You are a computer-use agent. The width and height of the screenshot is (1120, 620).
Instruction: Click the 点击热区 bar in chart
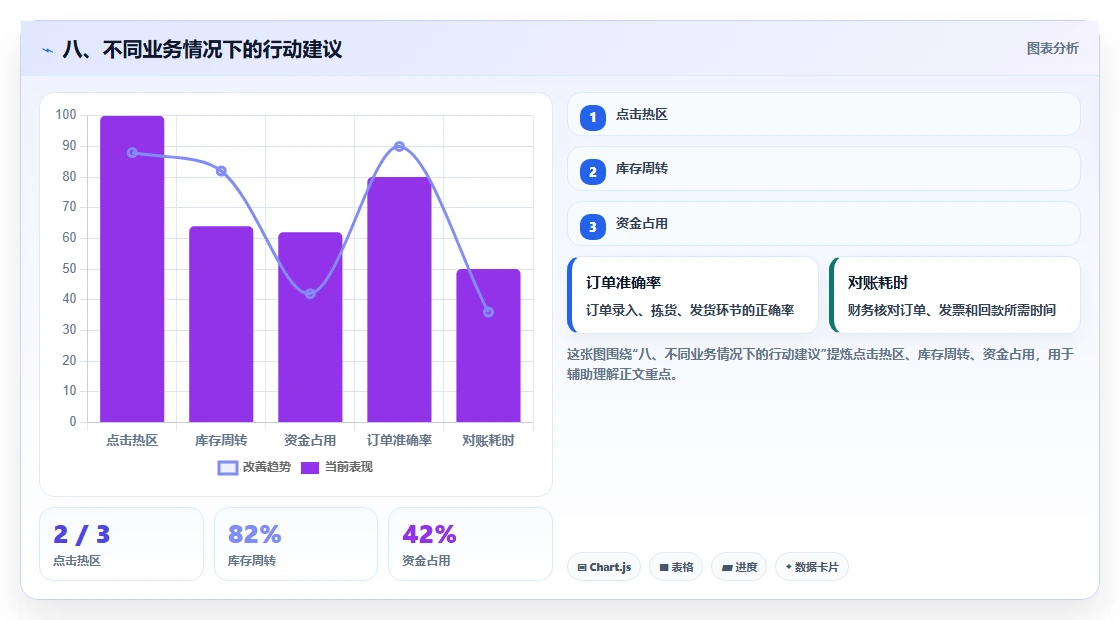click(132, 269)
